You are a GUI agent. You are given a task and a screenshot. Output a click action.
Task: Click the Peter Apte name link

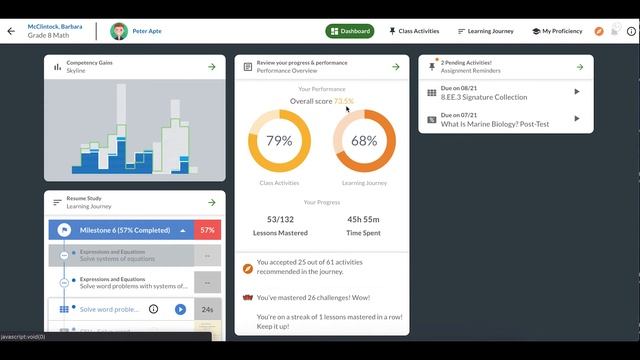[147, 31]
